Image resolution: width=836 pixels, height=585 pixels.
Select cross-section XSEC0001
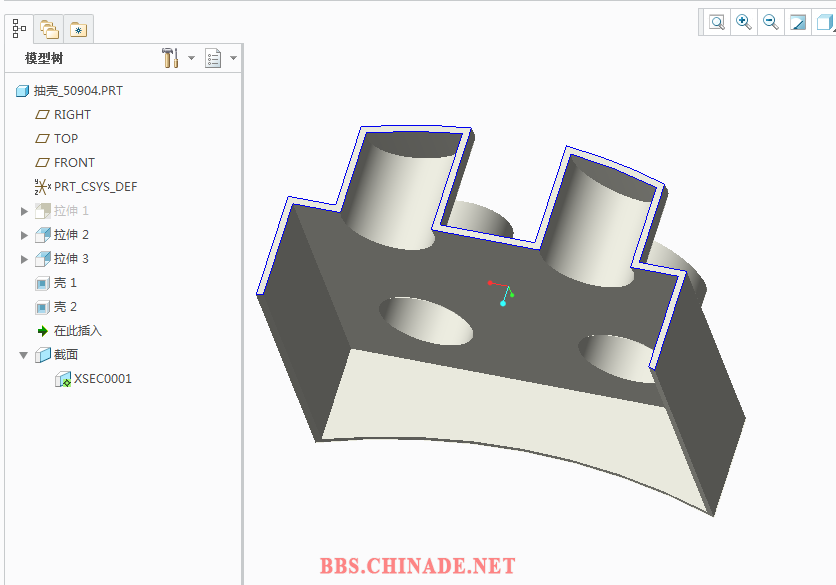coord(102,379)
